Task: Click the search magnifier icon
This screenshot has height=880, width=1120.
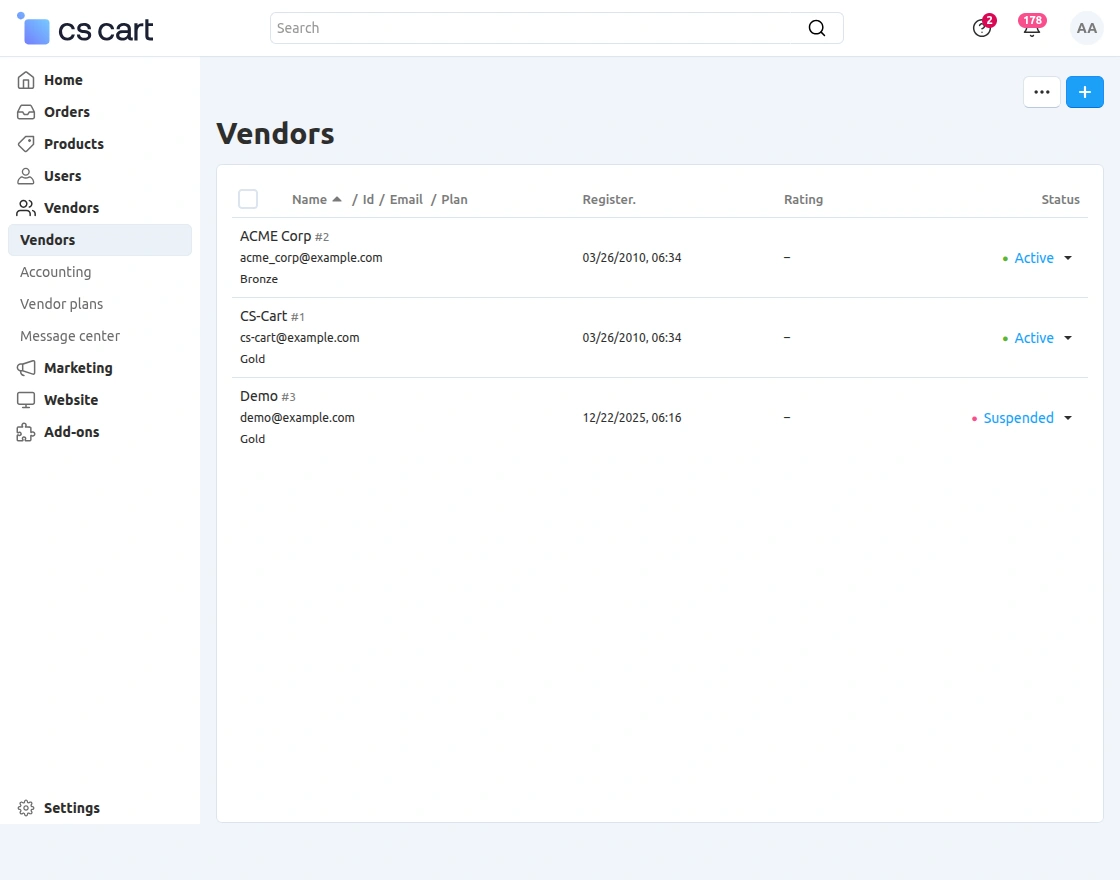Action: click(x=817, y=28)
